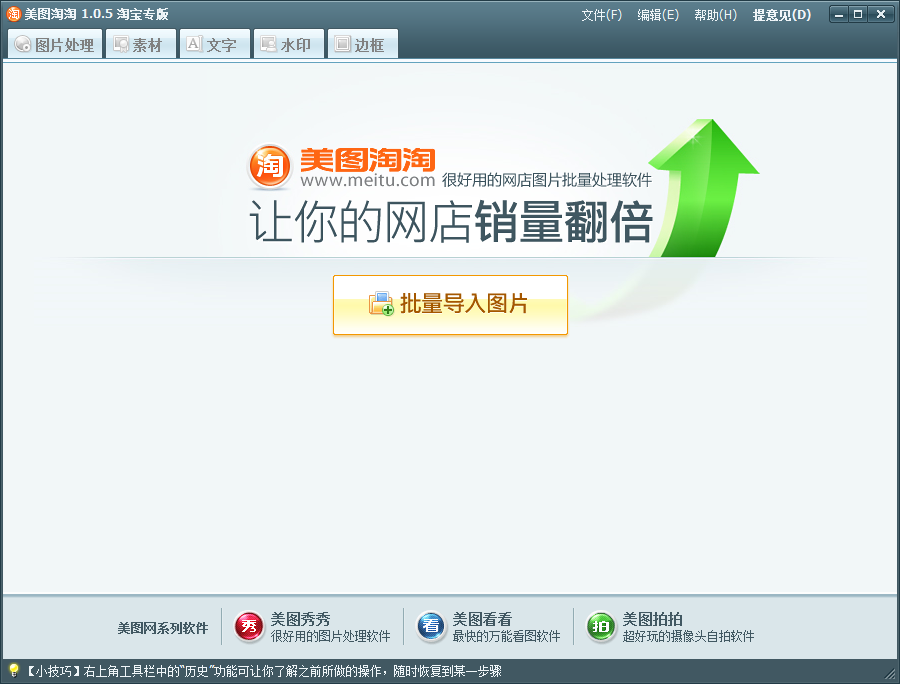Click the green 美图拍拍 camera icon

click(x=599, y=624)
